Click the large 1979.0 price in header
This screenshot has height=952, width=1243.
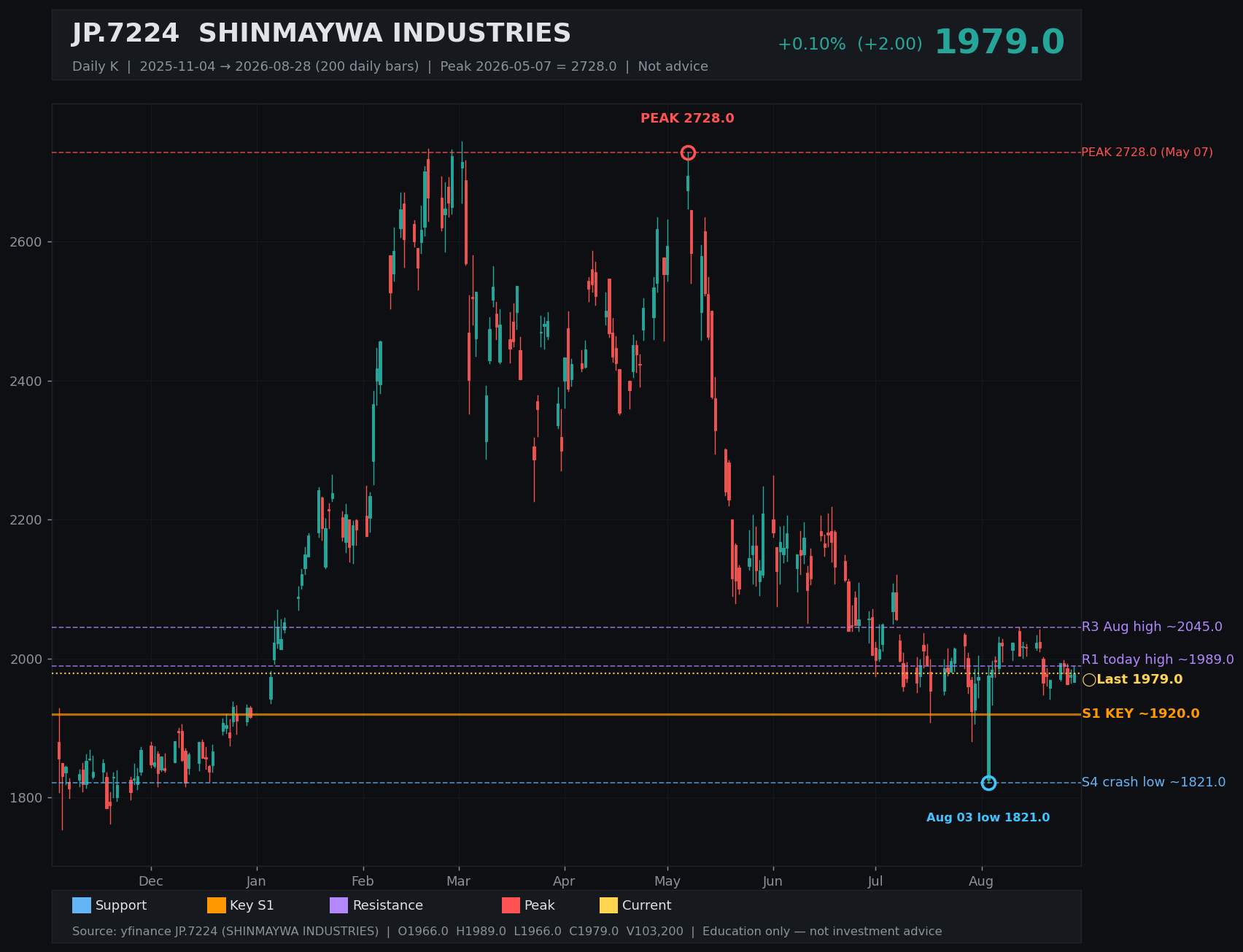[x=999, y=42]
